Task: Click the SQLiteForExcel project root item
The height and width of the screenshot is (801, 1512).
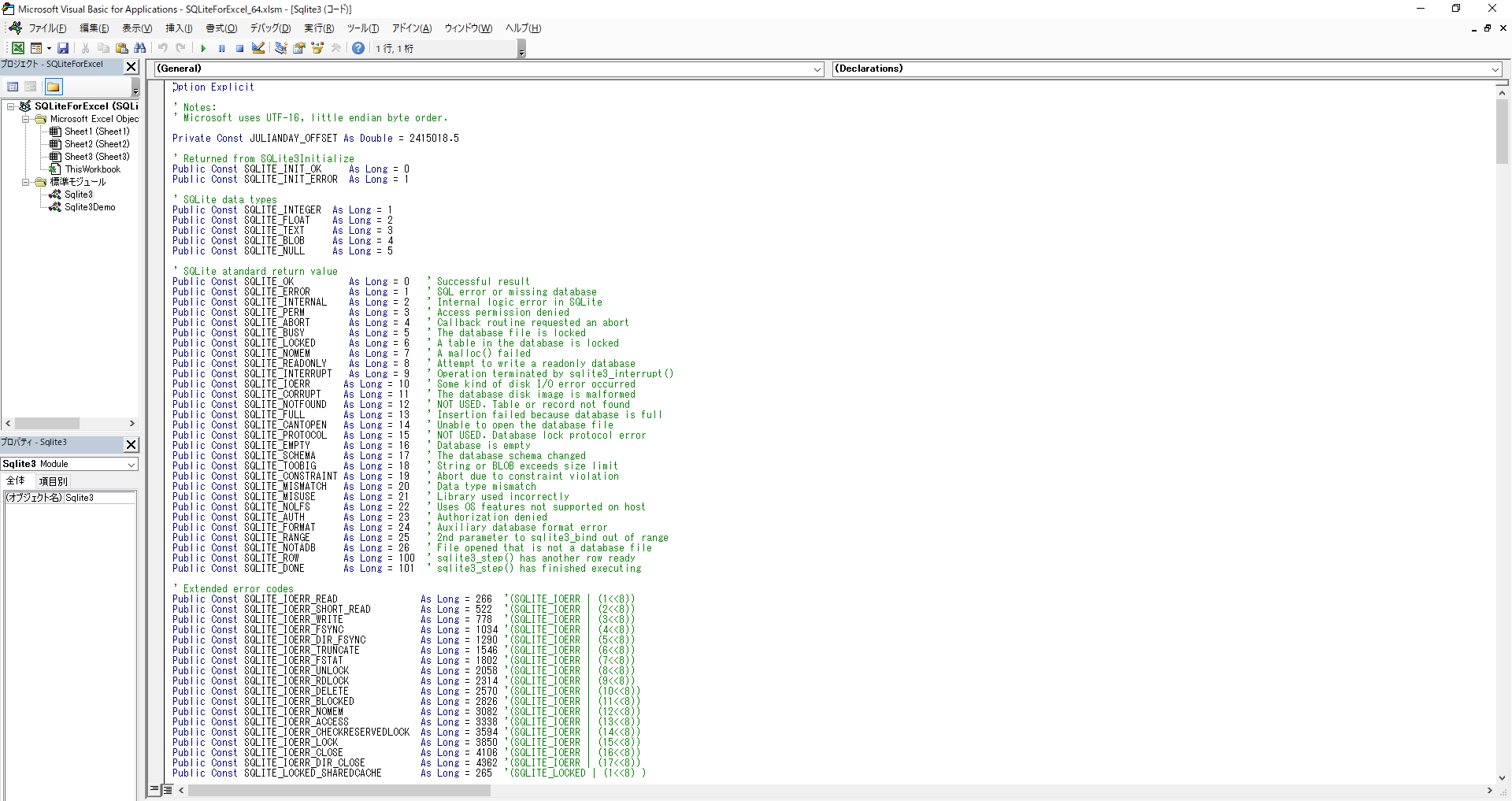Action: pyautogui.click(x=86, y=106)
